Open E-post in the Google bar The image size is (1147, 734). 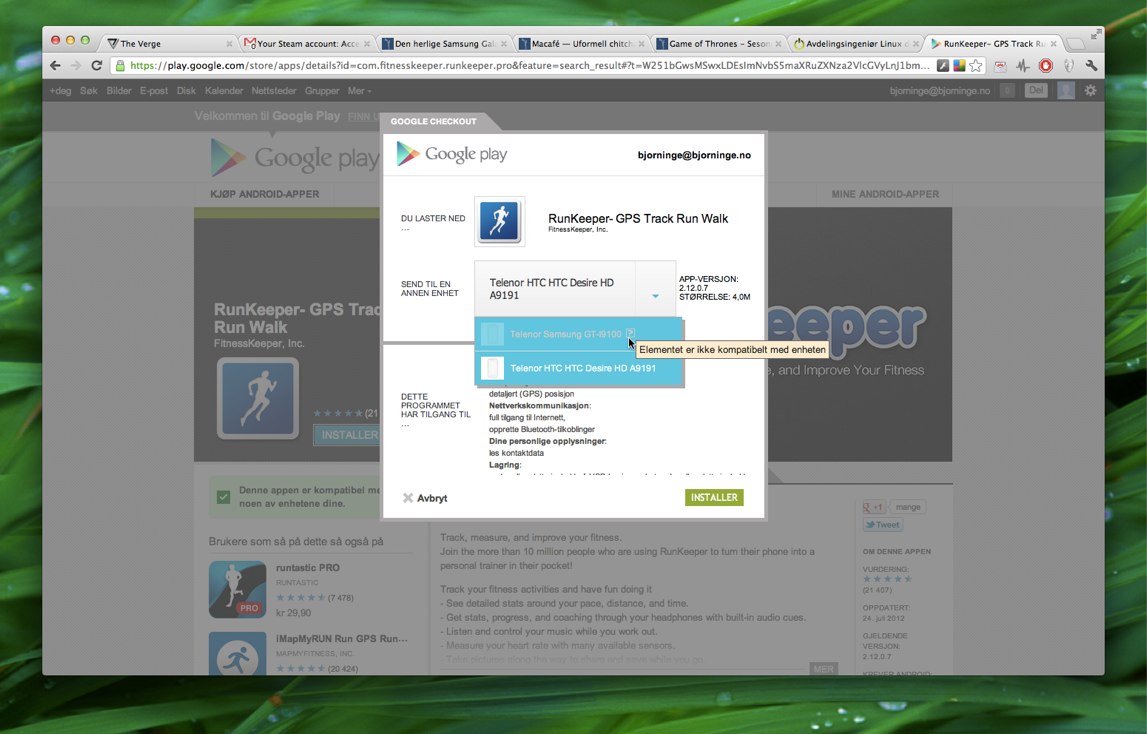pos(154,91)
